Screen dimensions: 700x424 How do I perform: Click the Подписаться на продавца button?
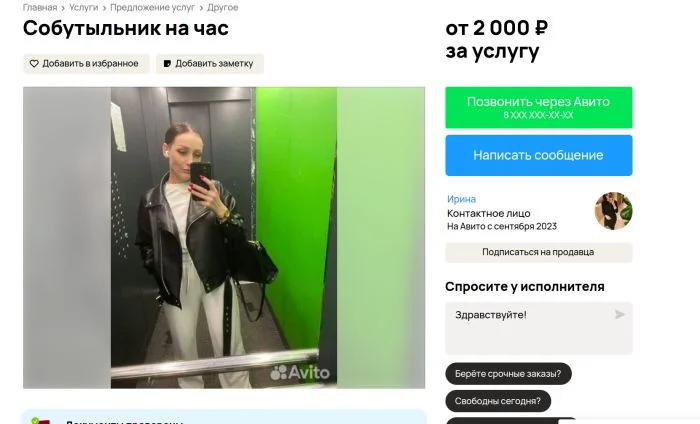[539, 253]
